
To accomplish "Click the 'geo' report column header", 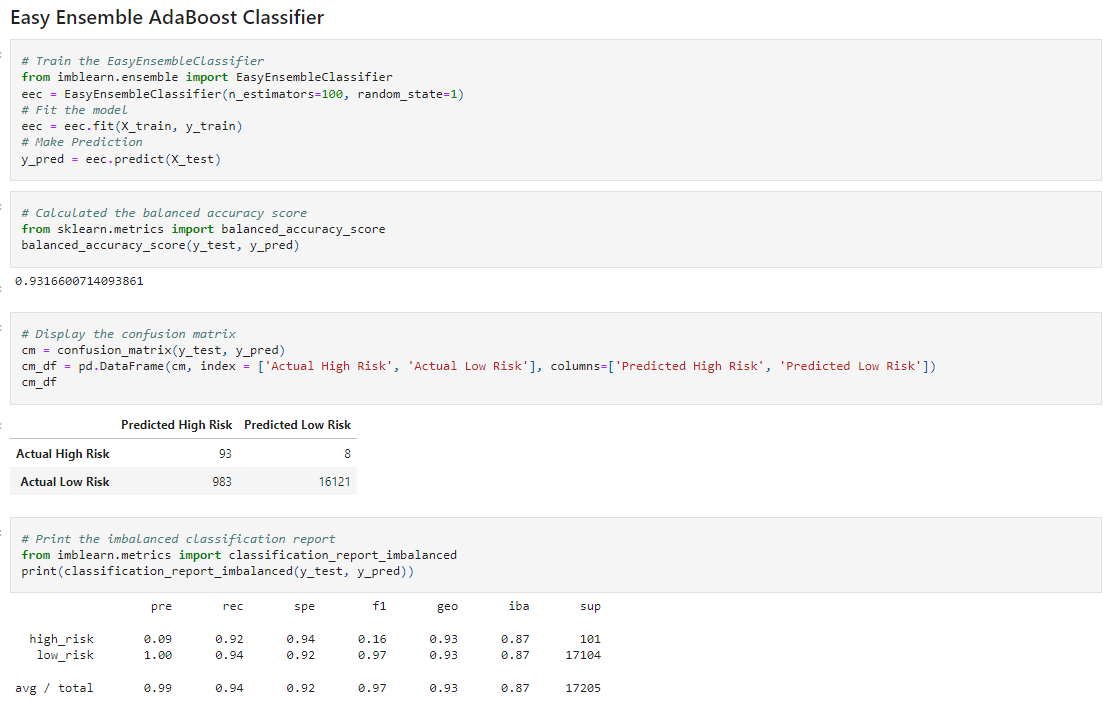I will [x=447, y=607].
